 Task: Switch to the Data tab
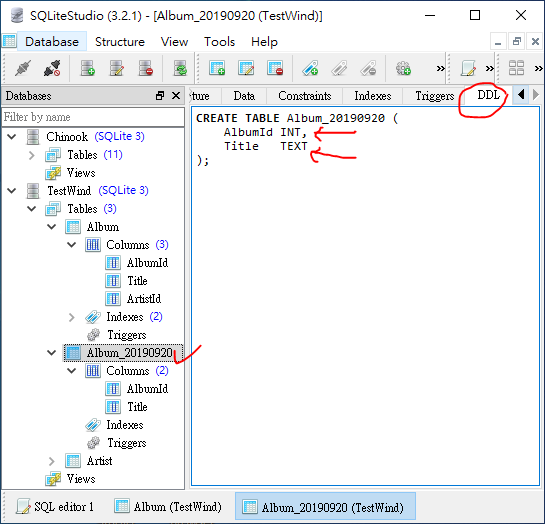coord(244,96)
